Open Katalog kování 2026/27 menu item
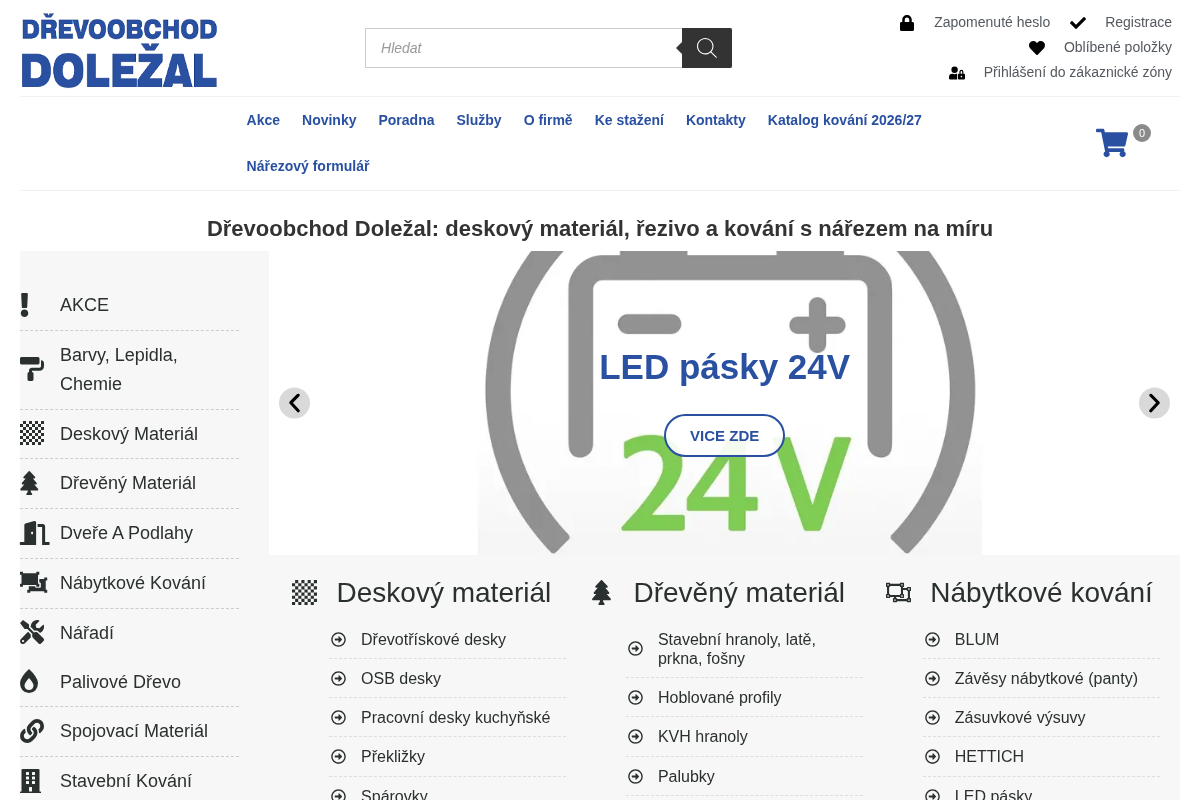Image resolution: width=1200 pixels, height=800 pixels. click(x=845, y=120)
